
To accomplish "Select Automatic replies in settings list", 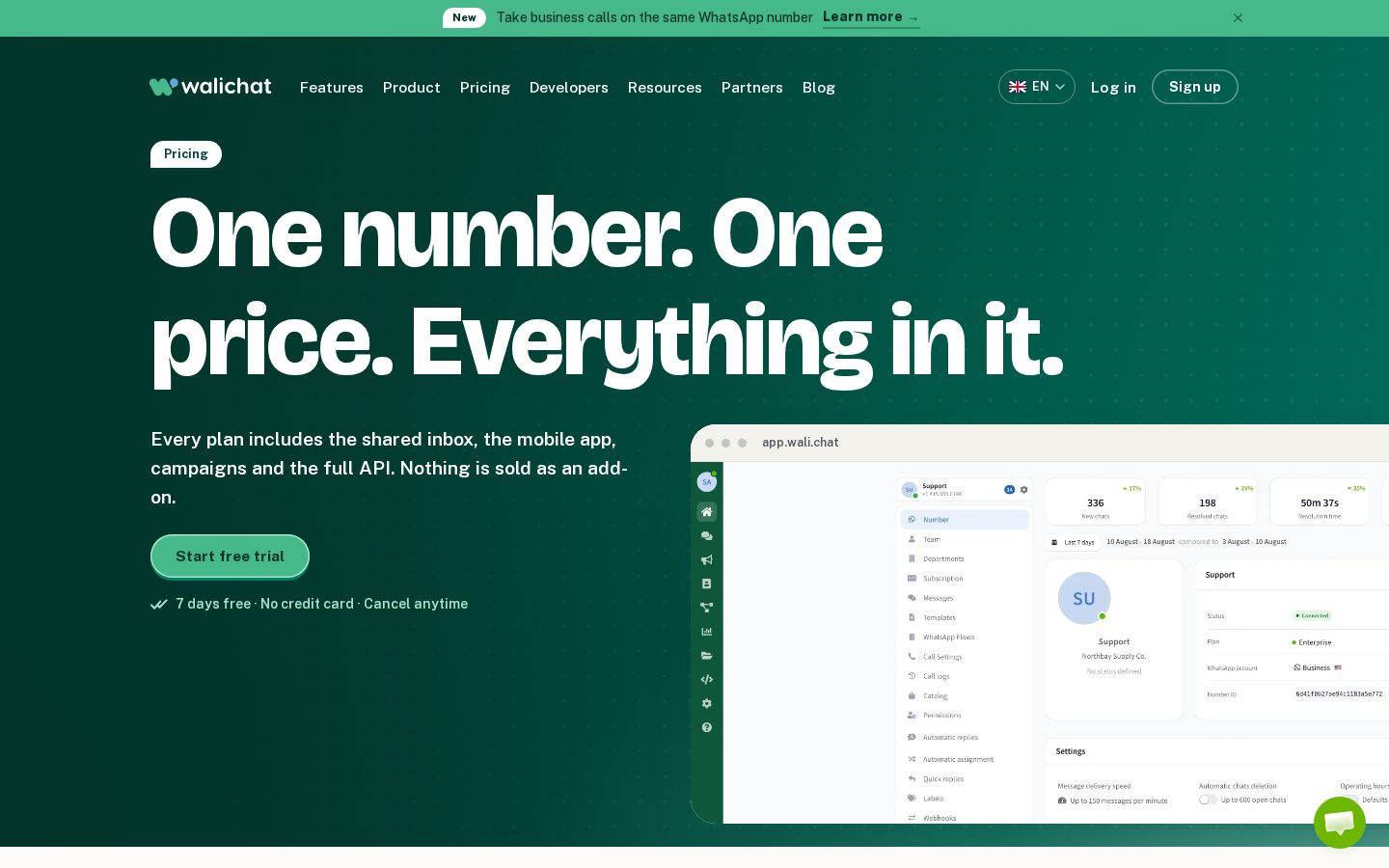I will [x=965, y=738].
